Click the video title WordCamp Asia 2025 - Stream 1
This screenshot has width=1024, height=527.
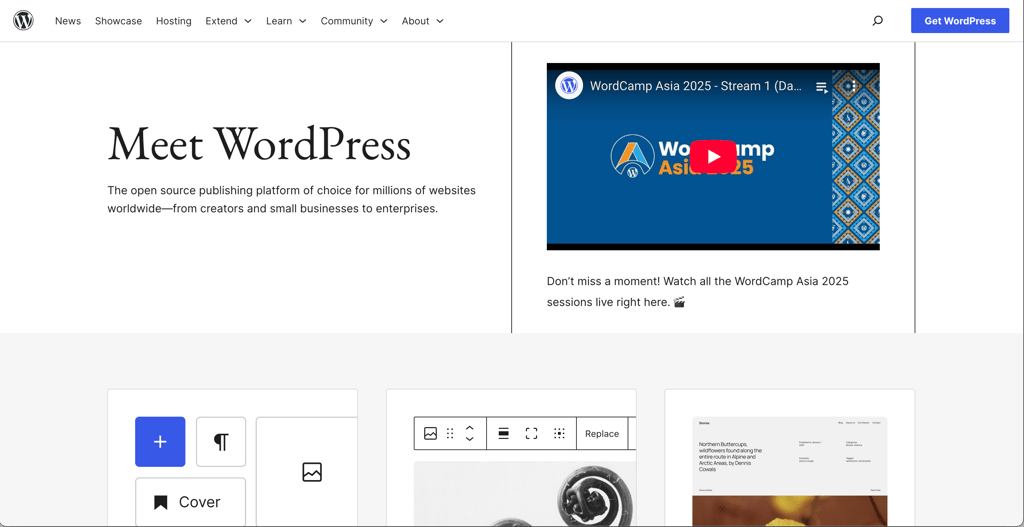(x=696, y=86)
